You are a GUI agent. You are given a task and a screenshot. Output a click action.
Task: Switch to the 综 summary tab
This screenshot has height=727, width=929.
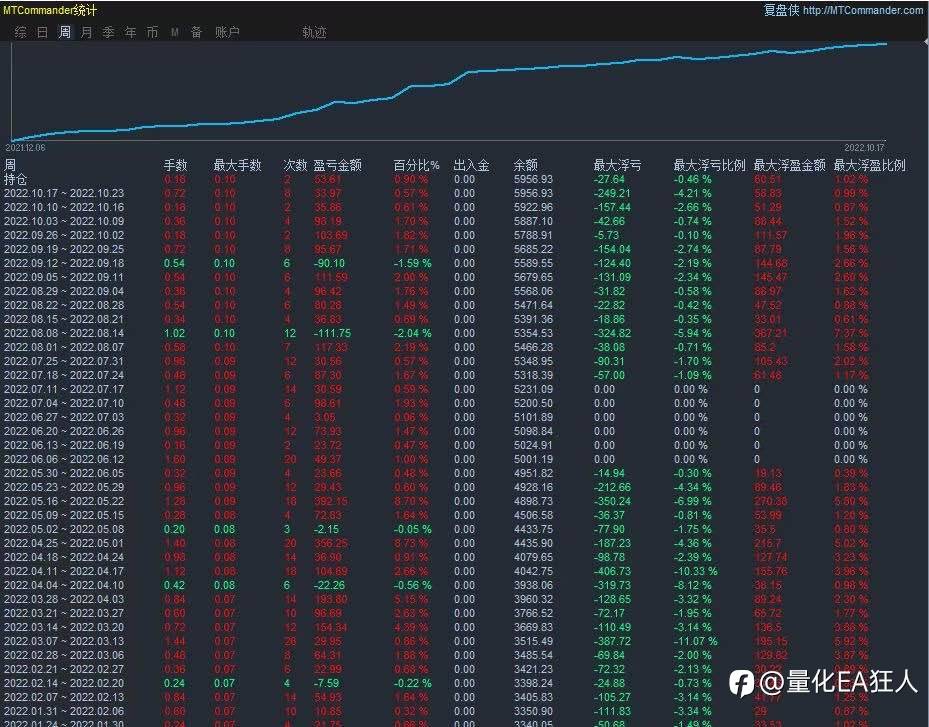coord(21,32)
